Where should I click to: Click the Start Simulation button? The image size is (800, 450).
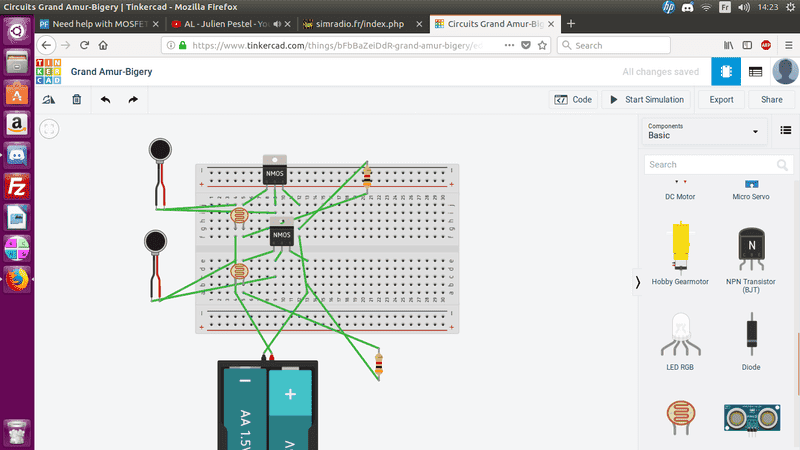pyautogui.click(x=646, y=100)
